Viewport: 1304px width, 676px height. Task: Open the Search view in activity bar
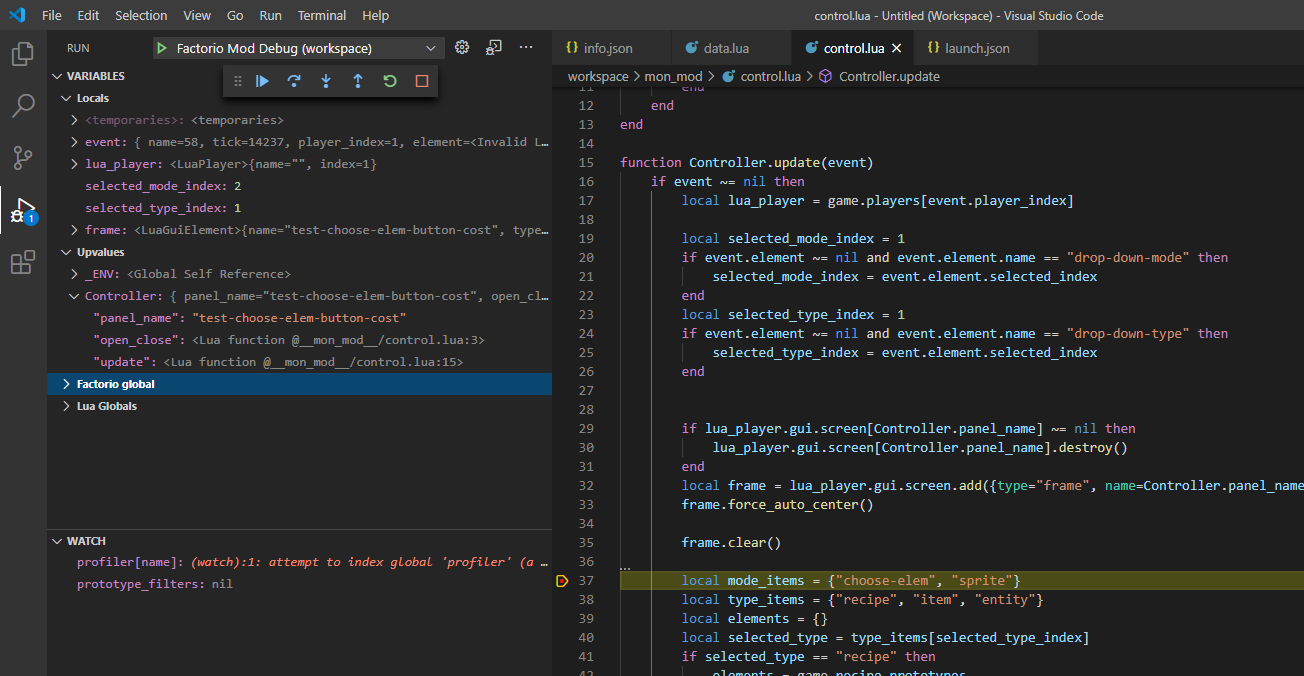(23, 106)
